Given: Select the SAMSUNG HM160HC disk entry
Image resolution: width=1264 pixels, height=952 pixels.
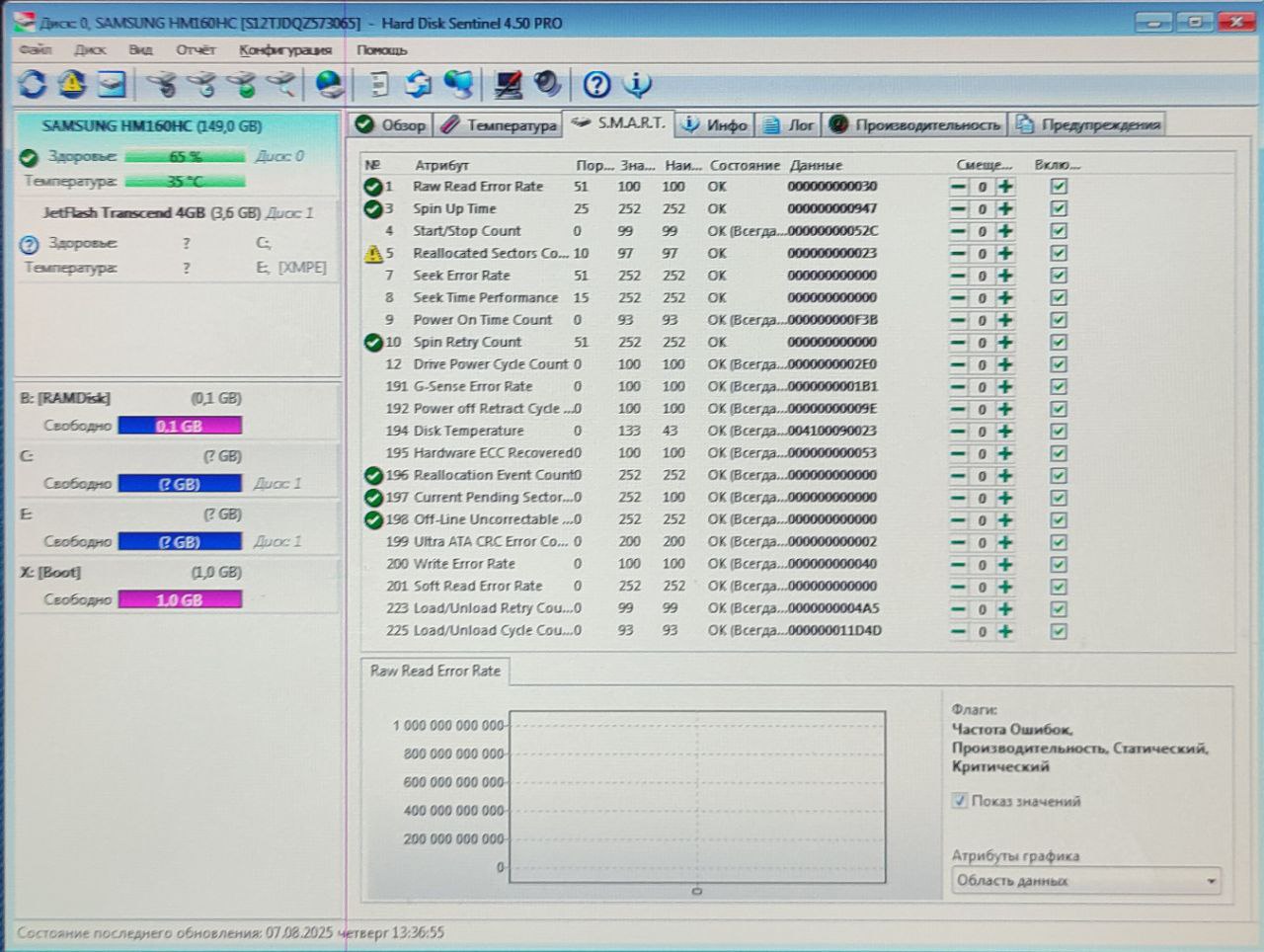Looking at the screenshot, I should (x=151, y=126).
